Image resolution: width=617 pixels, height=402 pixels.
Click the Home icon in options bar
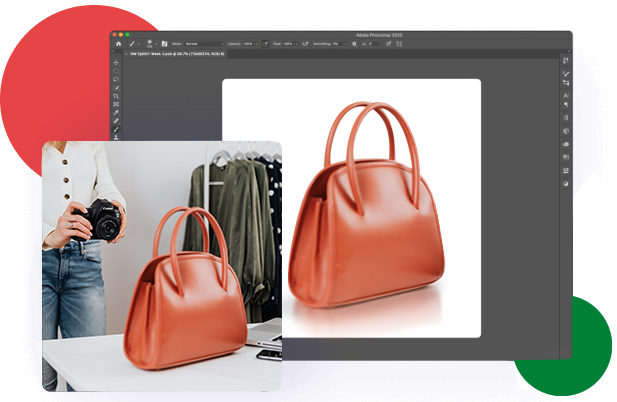118,44
